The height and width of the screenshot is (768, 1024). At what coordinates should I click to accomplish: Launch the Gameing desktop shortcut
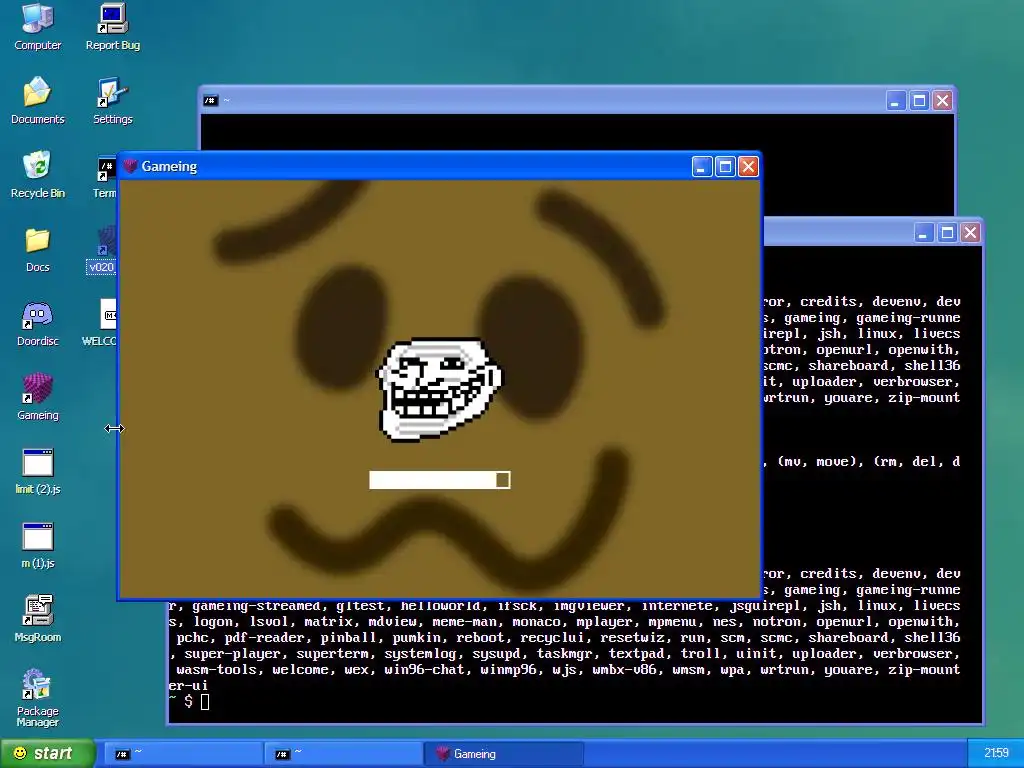[x=37, y=396]
